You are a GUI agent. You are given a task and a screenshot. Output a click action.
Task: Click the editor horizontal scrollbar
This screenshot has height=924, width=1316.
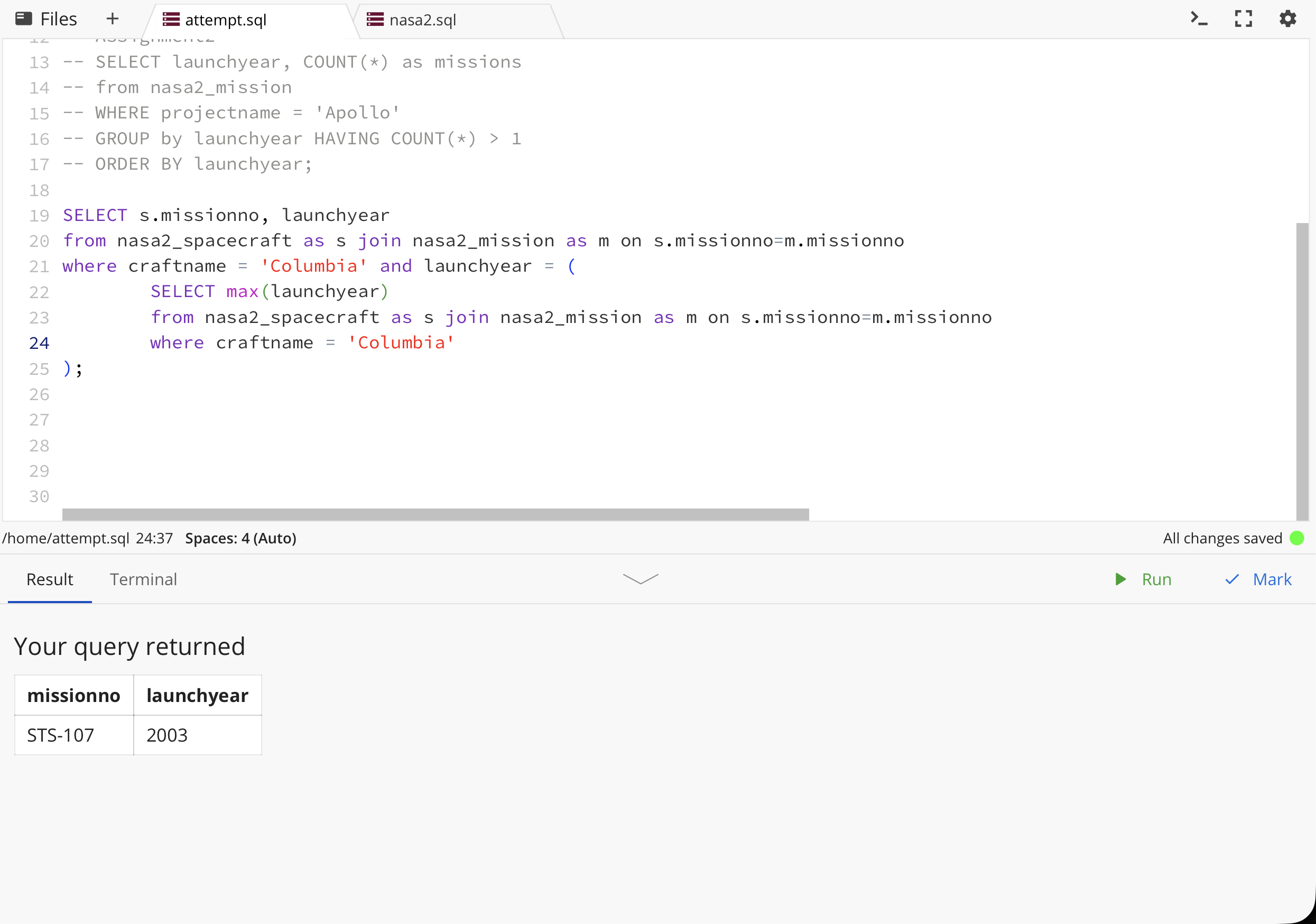click(435, 514)
